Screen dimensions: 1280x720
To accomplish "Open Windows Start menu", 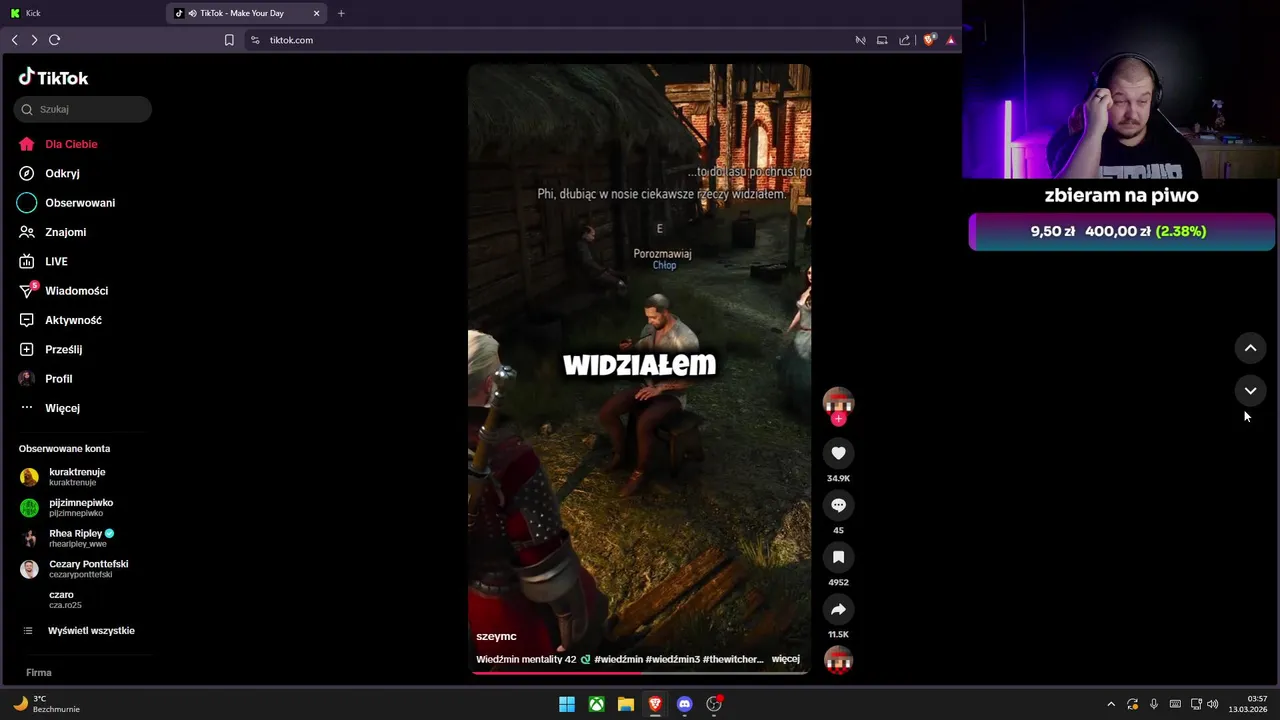I will 567,704.
